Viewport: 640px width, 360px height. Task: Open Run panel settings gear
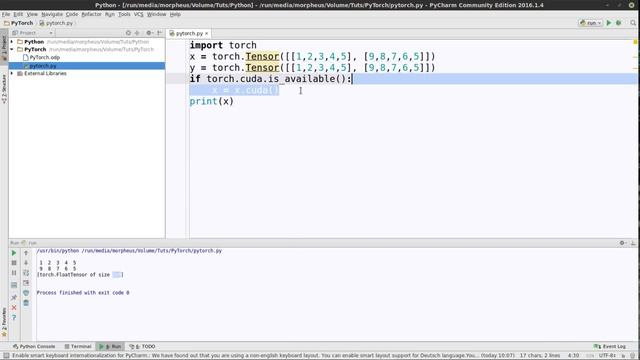[x=622, y=243]
